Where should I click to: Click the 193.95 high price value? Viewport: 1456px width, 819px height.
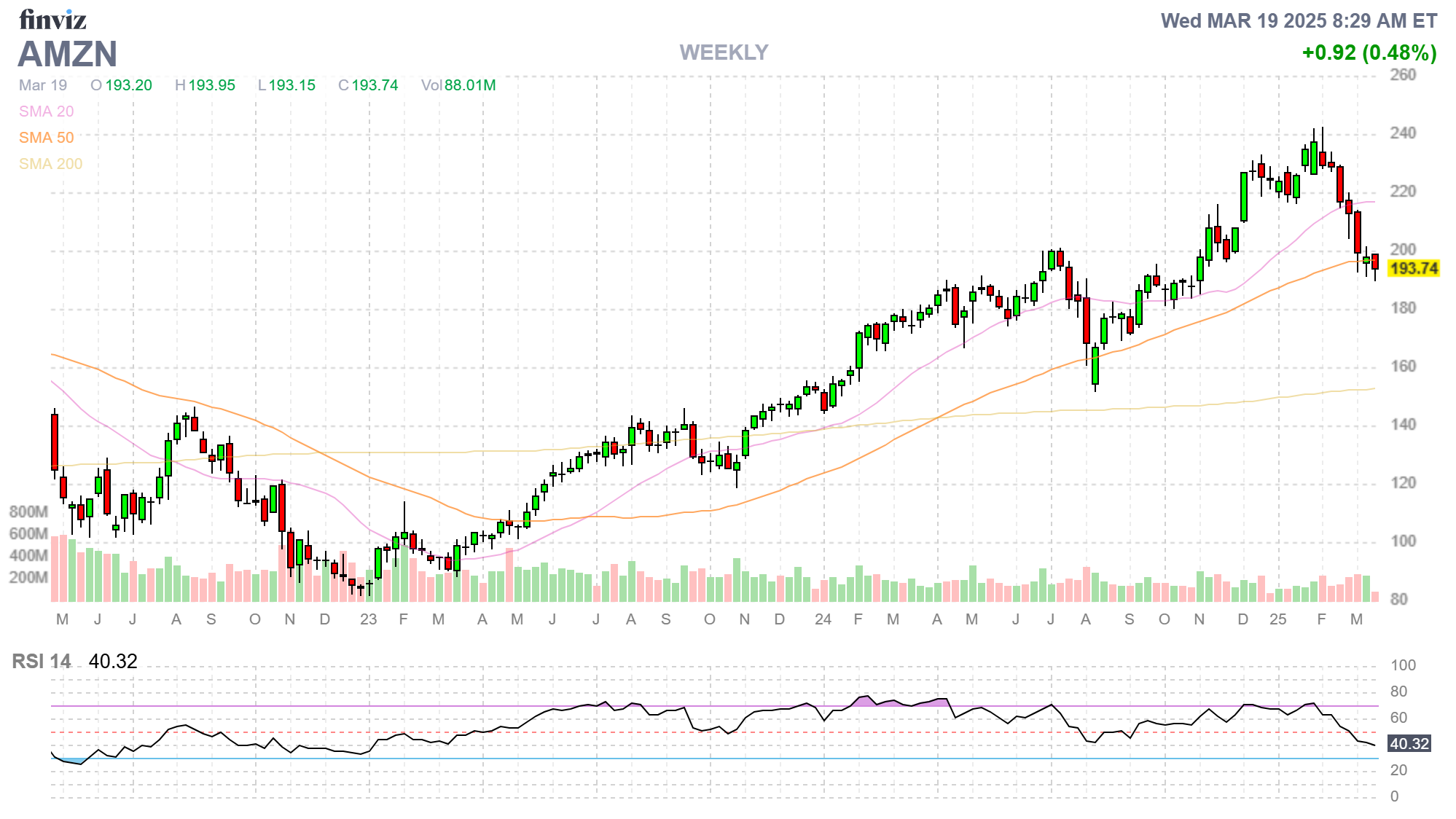coord(211,85)
